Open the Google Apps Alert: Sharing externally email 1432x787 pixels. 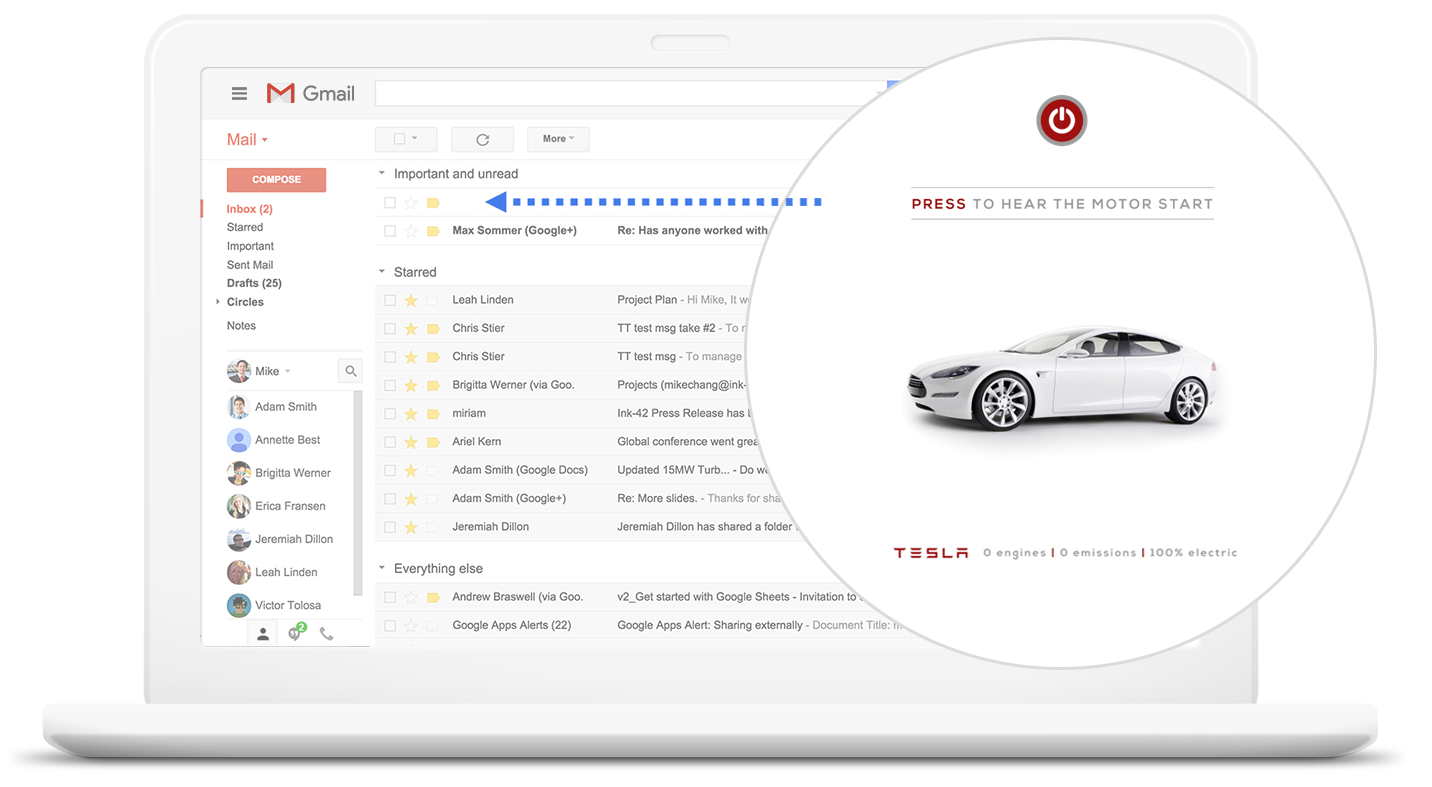[710, 625]
